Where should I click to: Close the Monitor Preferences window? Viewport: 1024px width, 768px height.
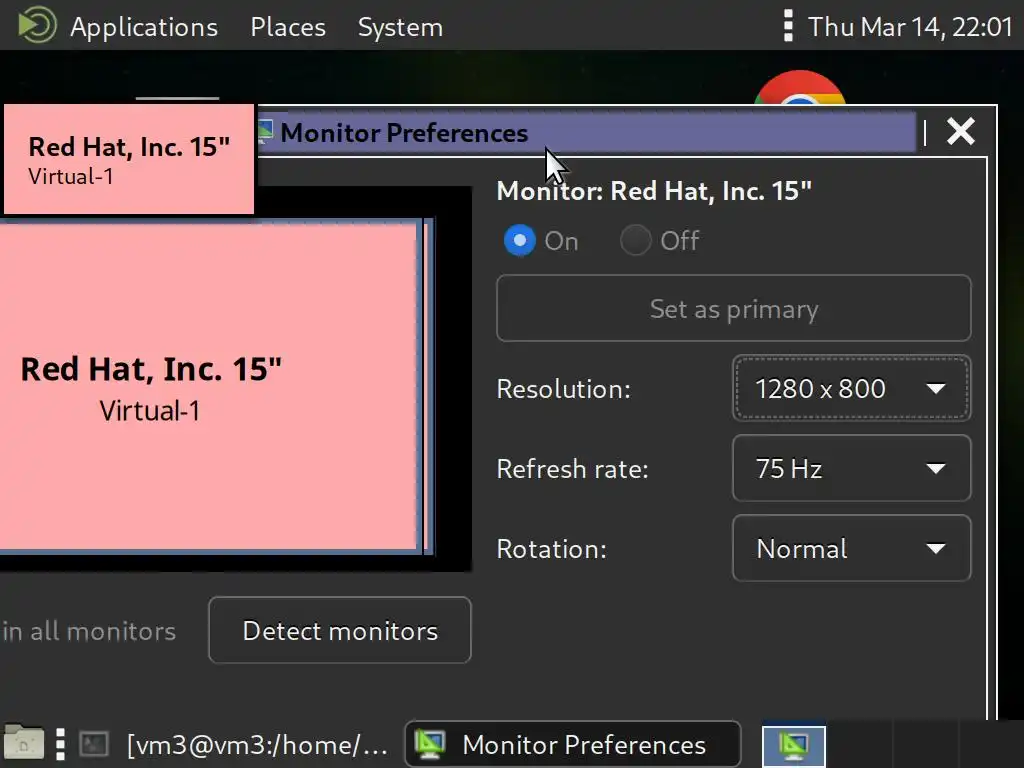coord(961,132)
